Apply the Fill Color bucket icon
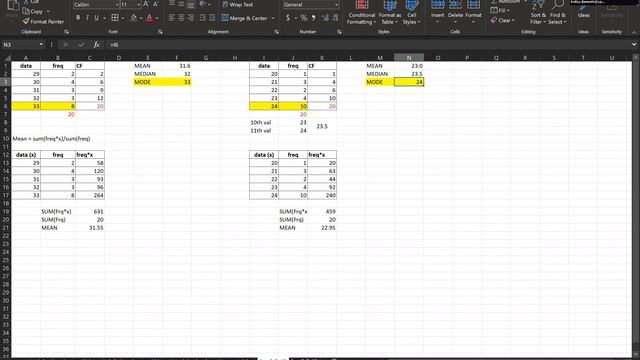This screenshot has height=360, width=640. tap(133, 18)
